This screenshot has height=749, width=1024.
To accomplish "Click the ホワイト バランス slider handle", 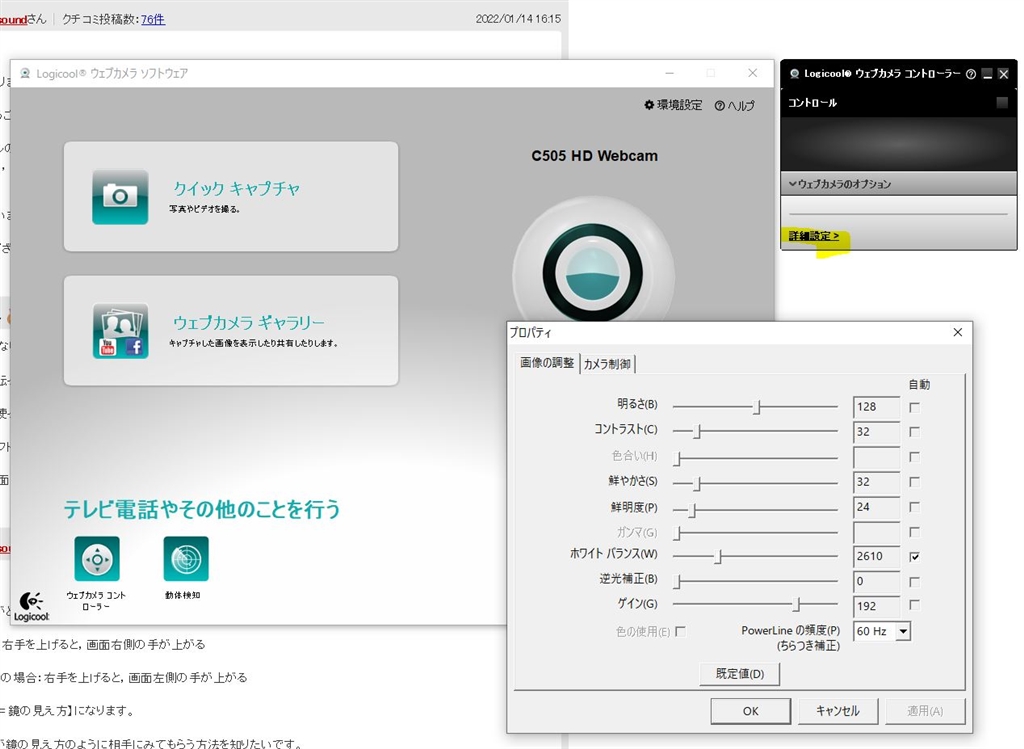I will click(718, 556).
